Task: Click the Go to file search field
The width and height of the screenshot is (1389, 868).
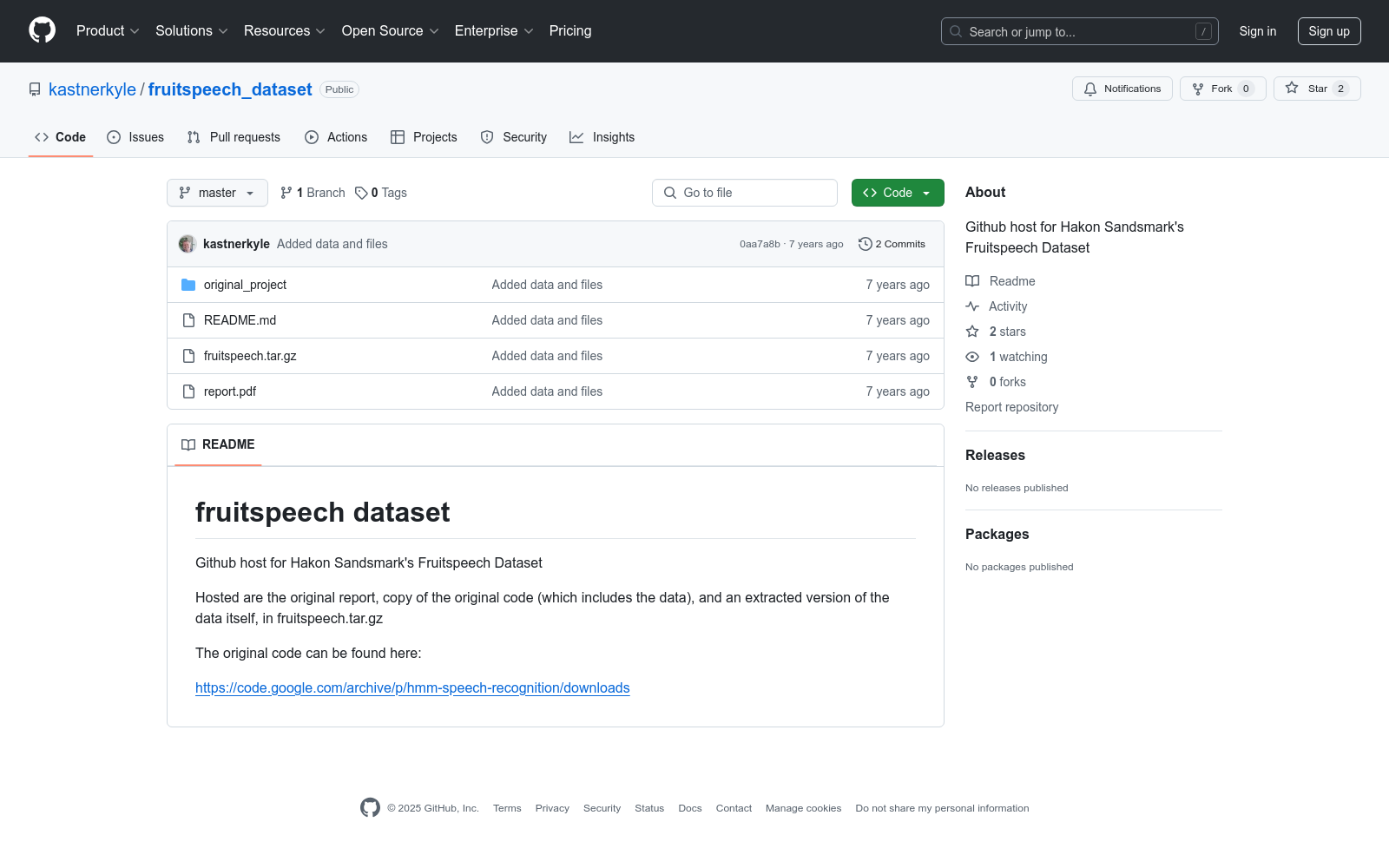Action: point(745,193)
